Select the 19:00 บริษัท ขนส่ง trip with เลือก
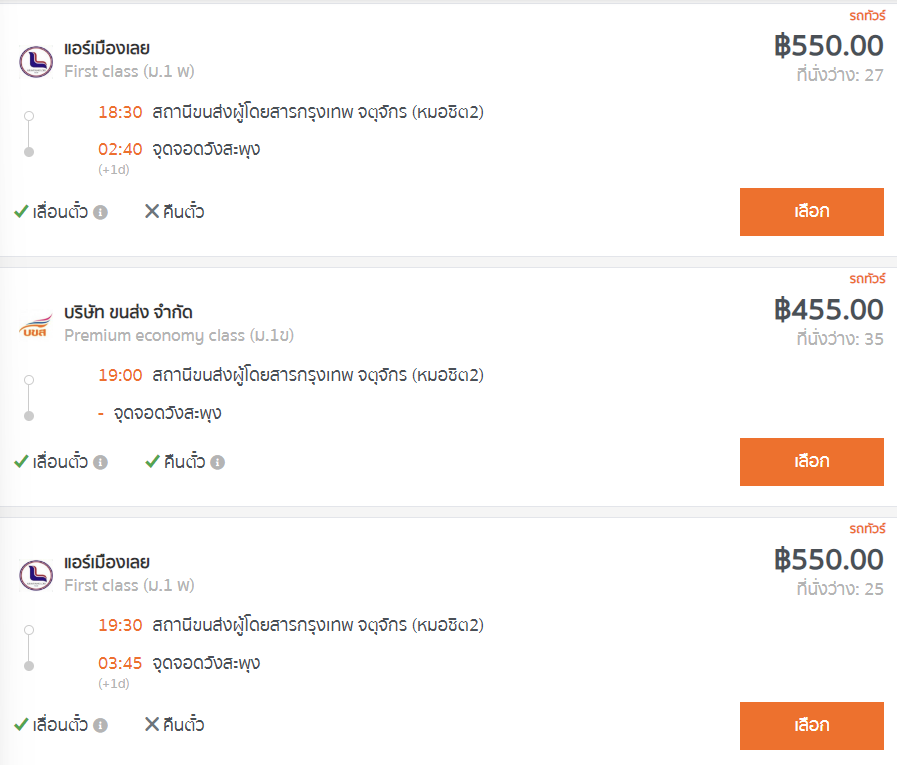Image resolution: width=897 pixels, height=765 pixels. (x=811, y=462)
